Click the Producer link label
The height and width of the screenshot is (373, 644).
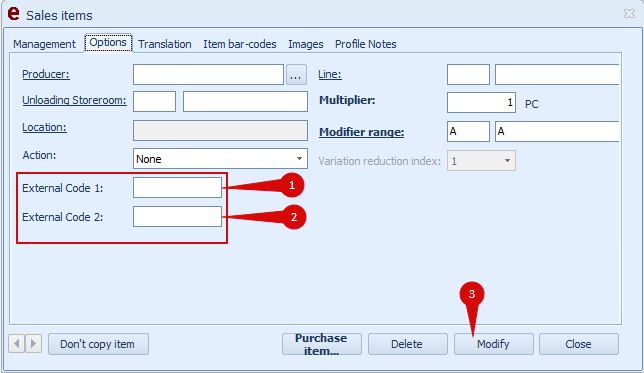46,74
